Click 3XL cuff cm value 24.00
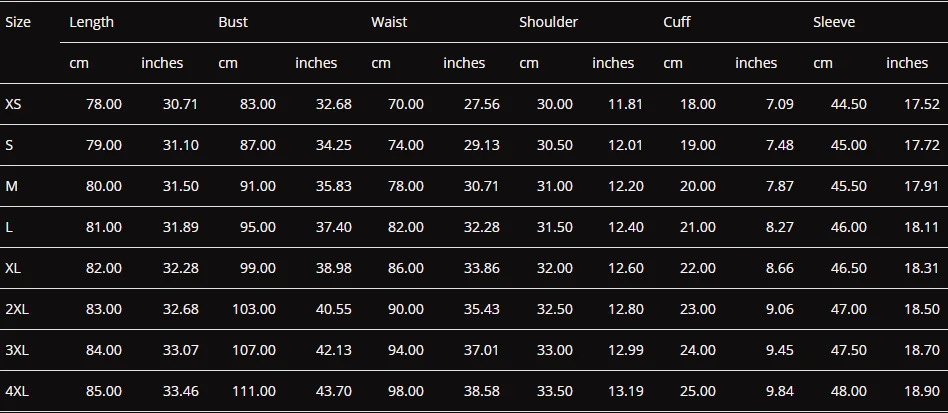This screenshot has height=413, width=948. pyautogui.click(x=698, y=350)
